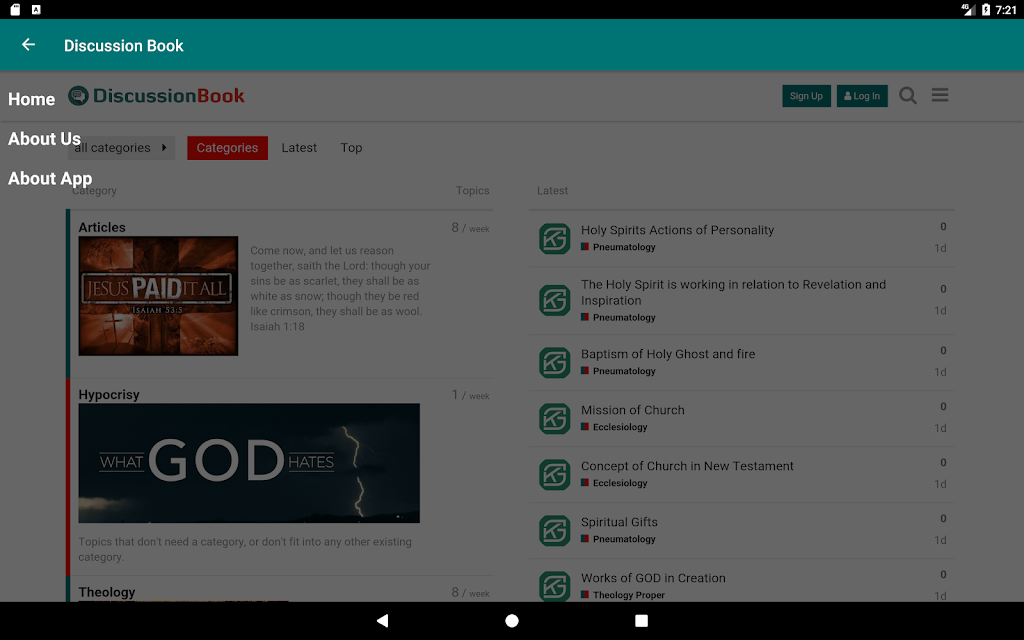Click the "1 / week" count for Hypocrisy
The height and width of the screenshot is (640, 1024).
tap(470, 395)
